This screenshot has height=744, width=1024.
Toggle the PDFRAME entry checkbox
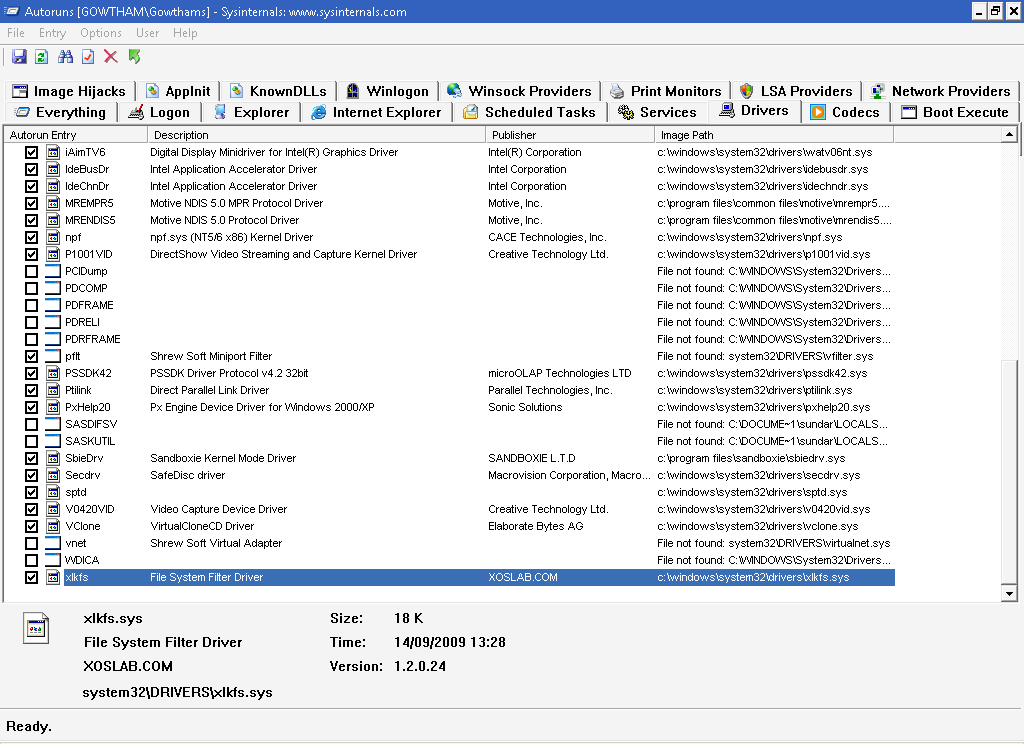(31, 305)
